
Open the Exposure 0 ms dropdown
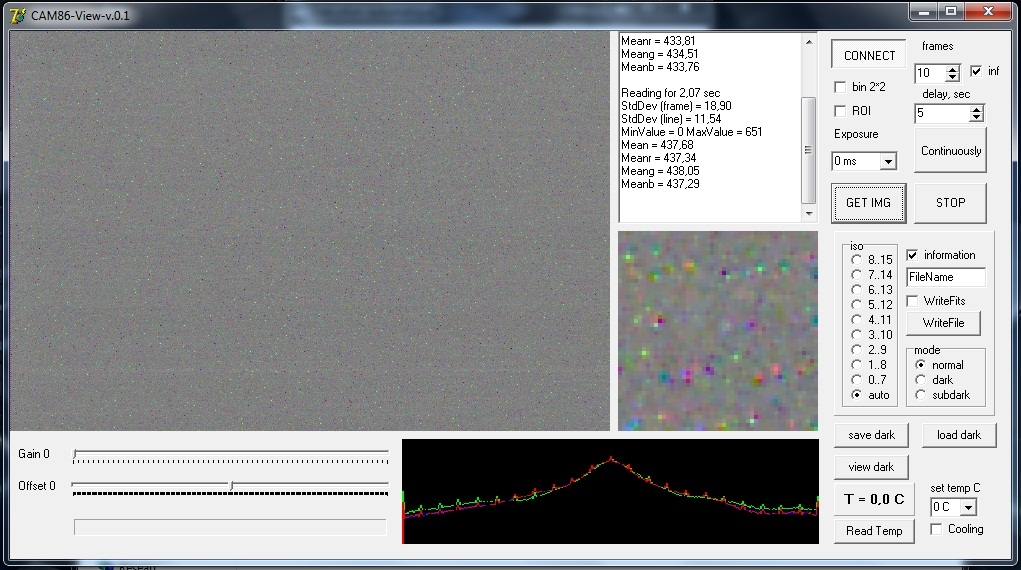pyautogui.click(x=888, y=162)
